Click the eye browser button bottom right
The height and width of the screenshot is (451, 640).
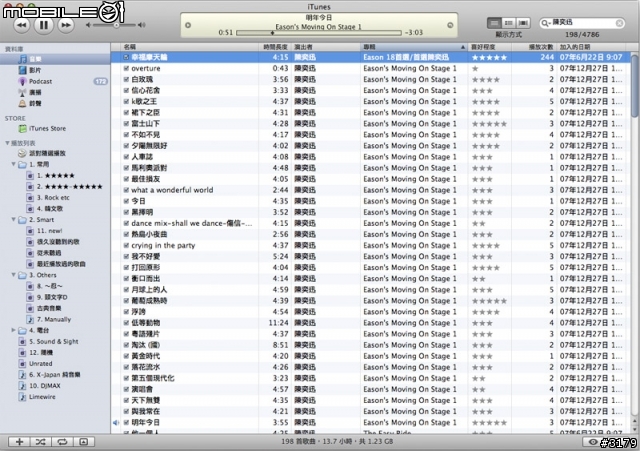pos(593,442)
